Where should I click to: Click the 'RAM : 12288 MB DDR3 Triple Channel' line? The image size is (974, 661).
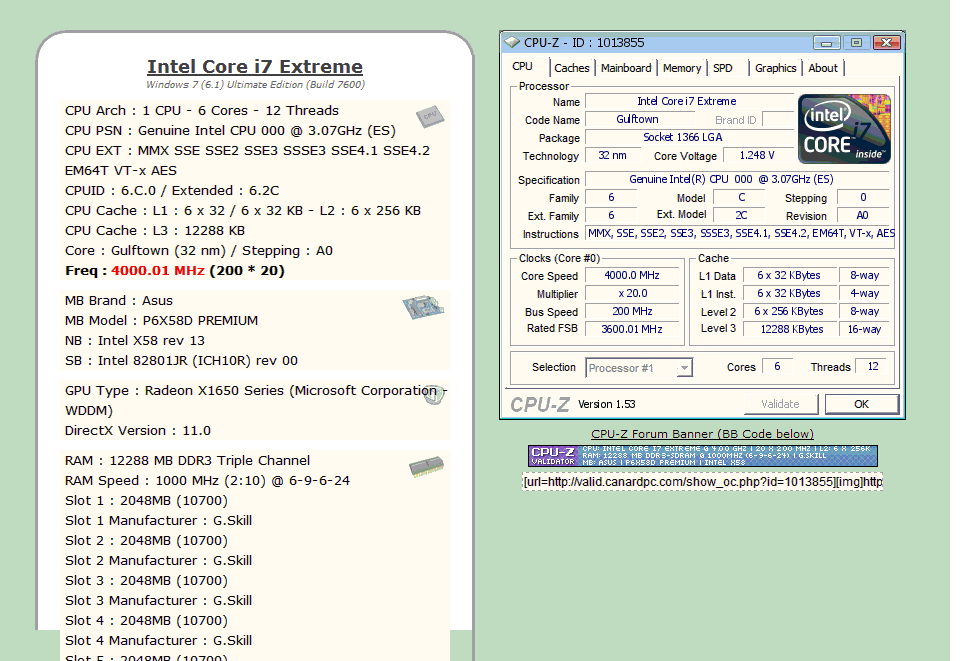[188, 460]
